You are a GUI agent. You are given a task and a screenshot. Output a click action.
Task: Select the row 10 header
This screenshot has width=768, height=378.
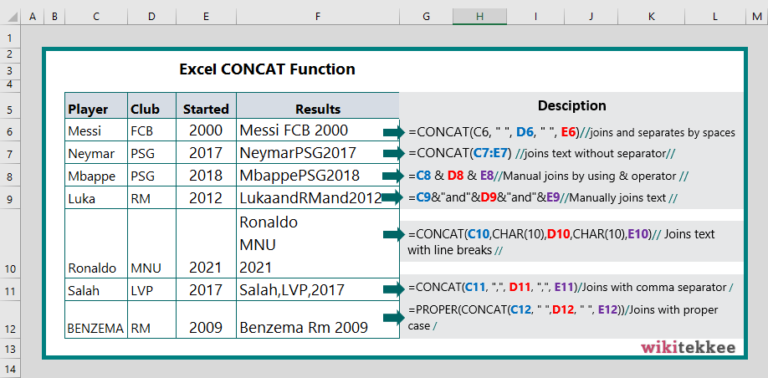11,243
